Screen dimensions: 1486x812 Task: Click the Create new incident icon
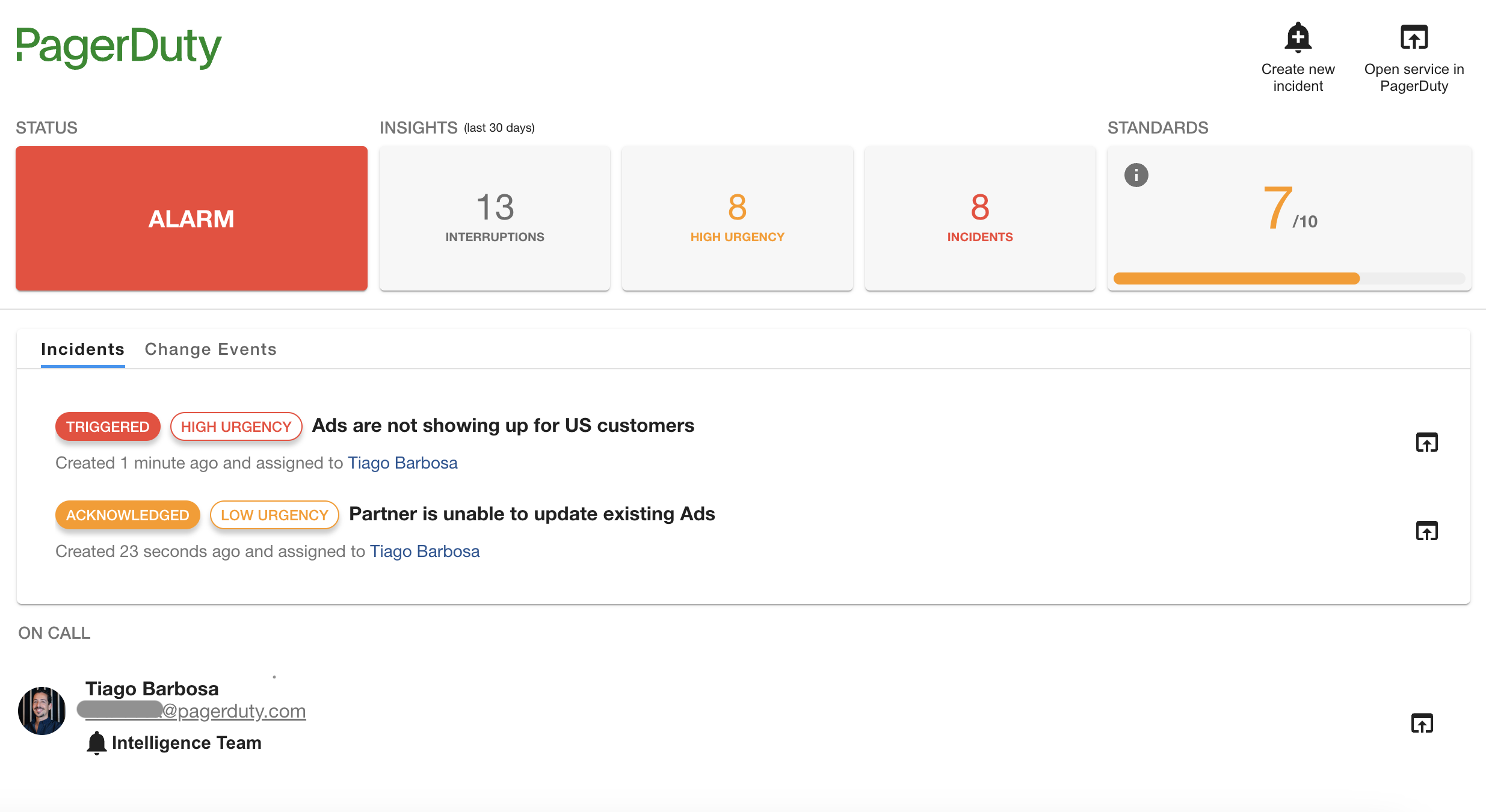[1297, 37]
